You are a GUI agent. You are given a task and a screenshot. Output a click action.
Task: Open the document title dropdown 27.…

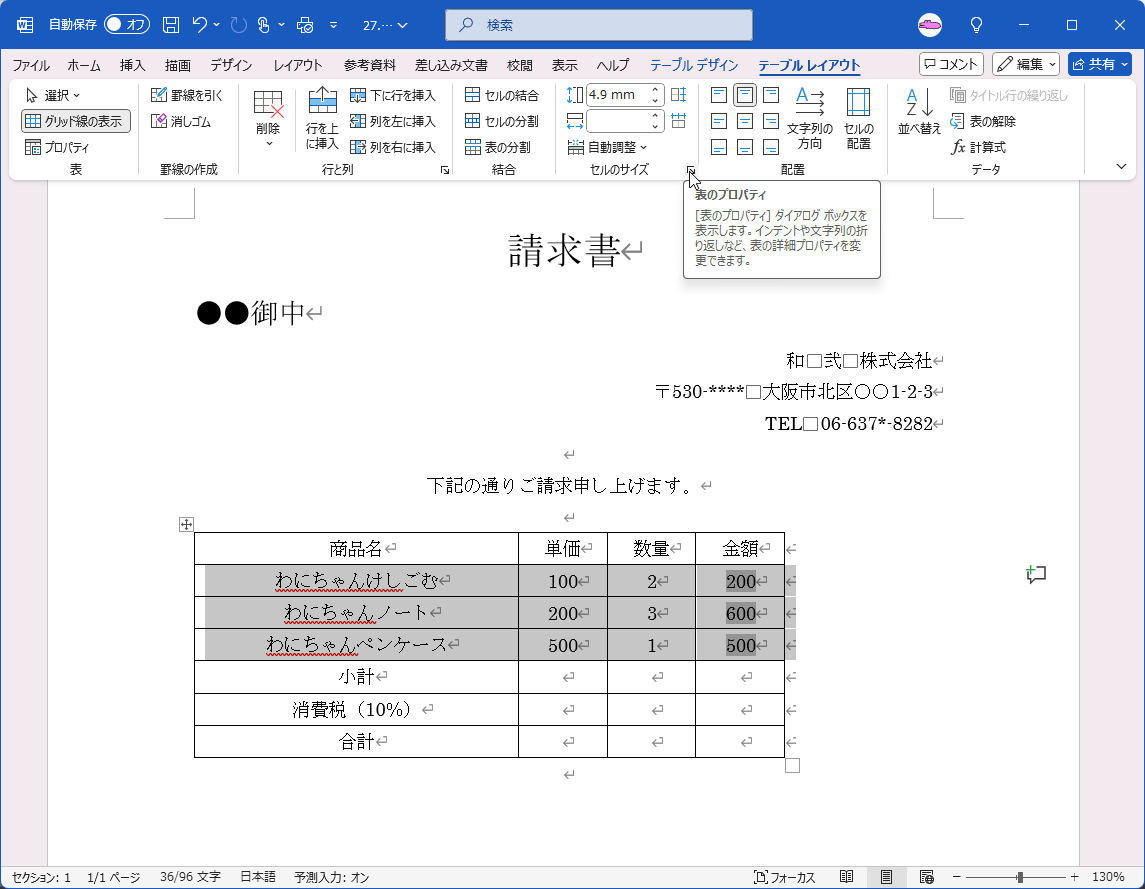tap(385, 25)
